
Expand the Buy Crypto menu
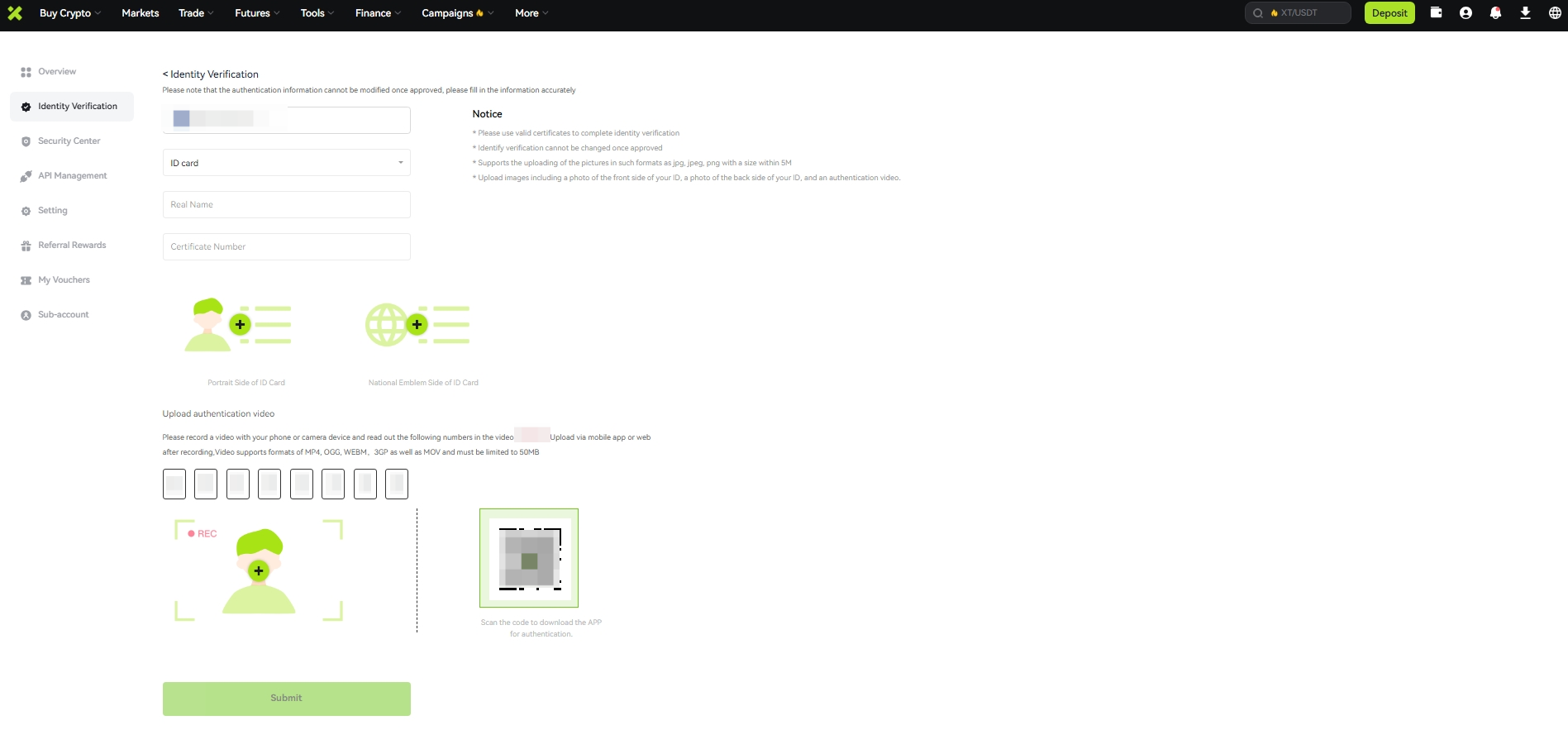coord(69,13)
